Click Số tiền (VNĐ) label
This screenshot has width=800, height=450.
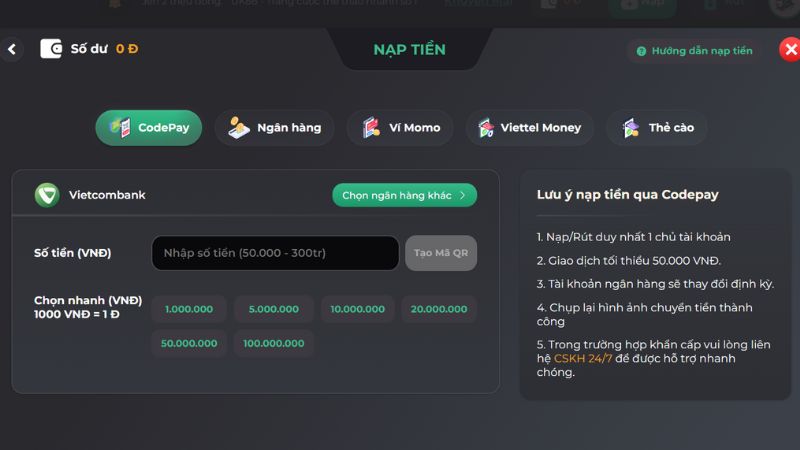(x=72, y=253)
